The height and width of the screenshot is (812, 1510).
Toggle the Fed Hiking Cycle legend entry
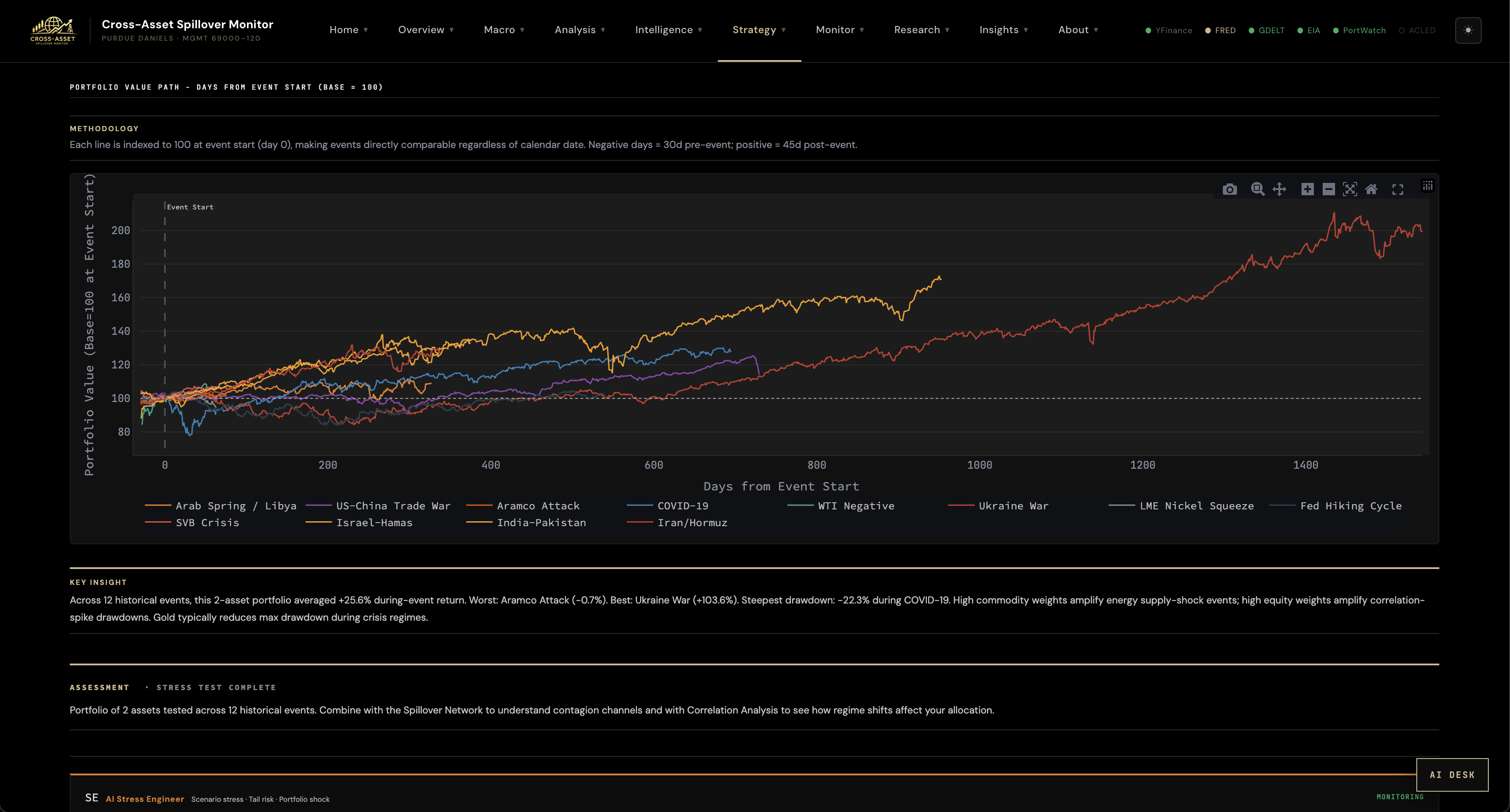pos(1336,505)
